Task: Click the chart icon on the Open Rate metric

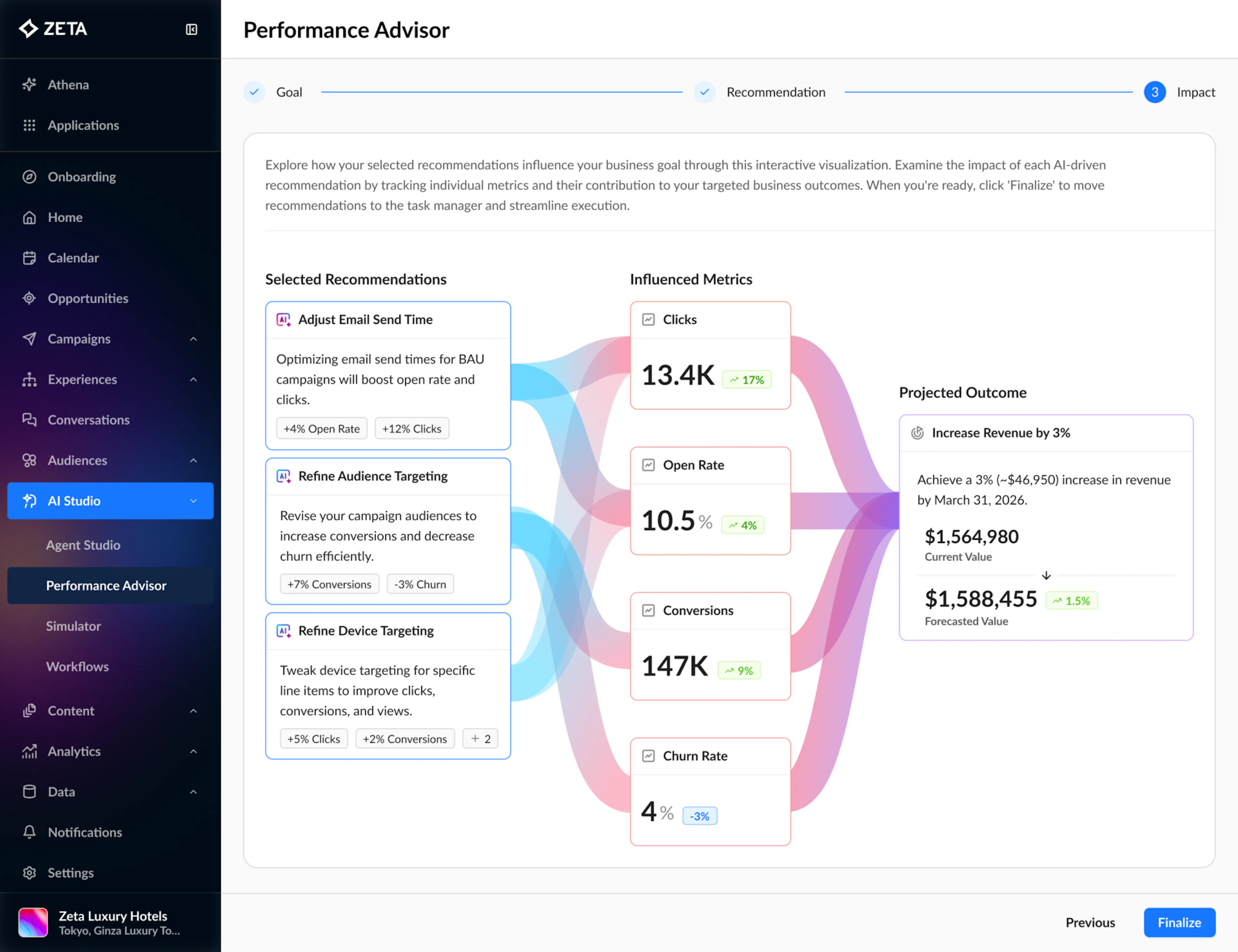Action: tap(648, 465)
